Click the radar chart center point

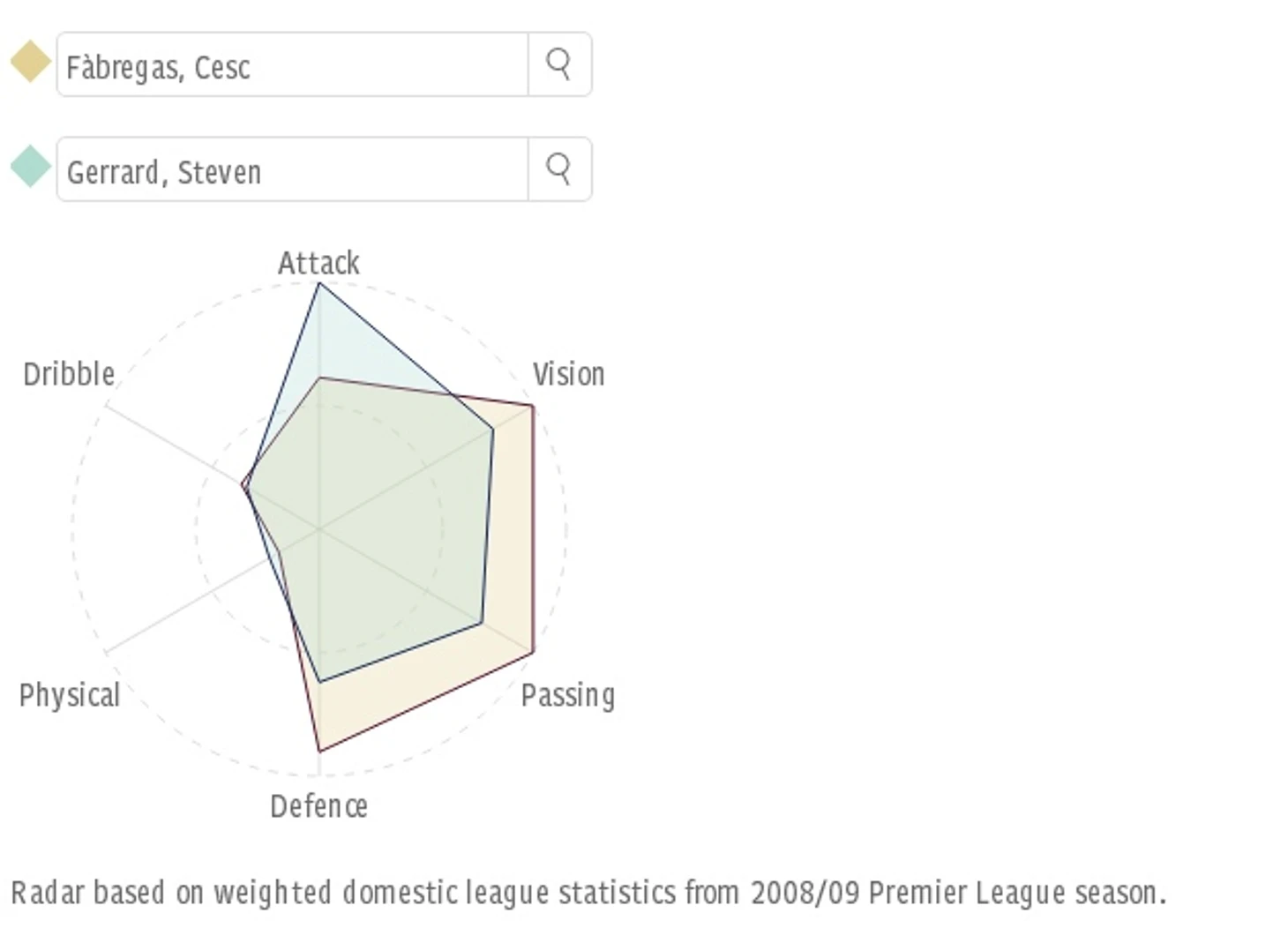pyautogui.click(x=319, y=529)
